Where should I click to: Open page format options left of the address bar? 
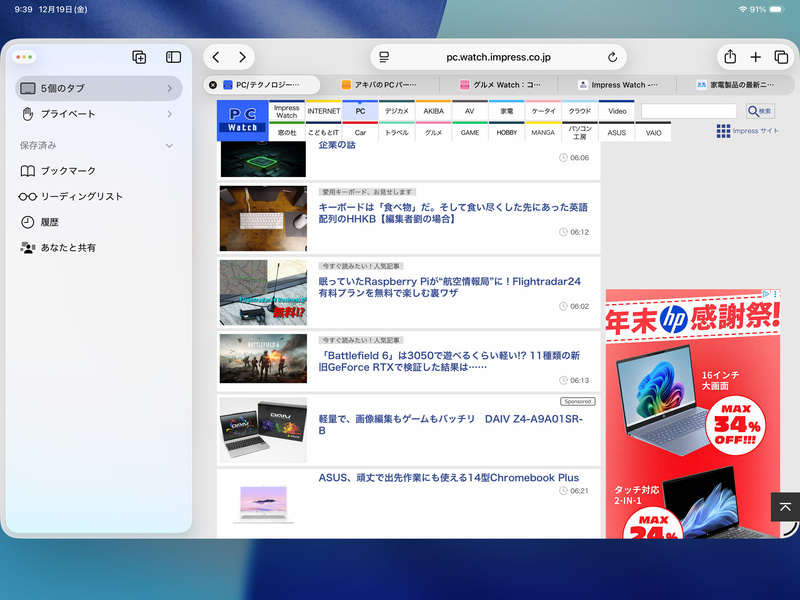coord(384,57)
